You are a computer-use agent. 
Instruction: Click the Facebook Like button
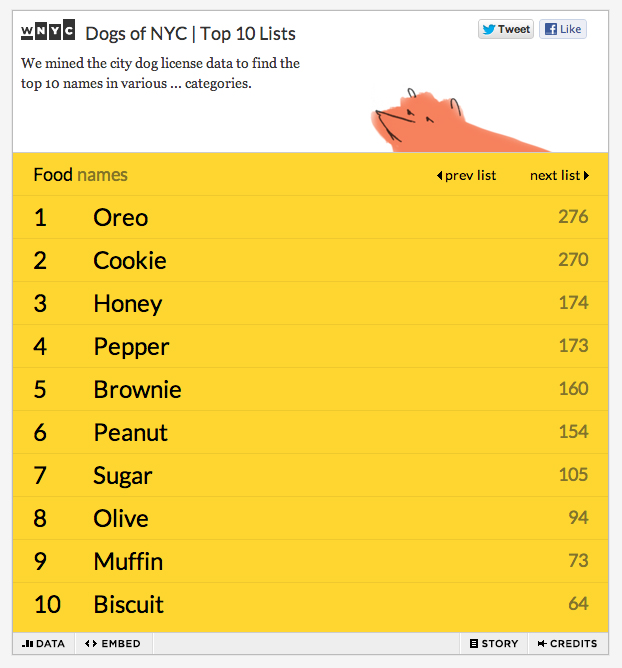[562, 29]
